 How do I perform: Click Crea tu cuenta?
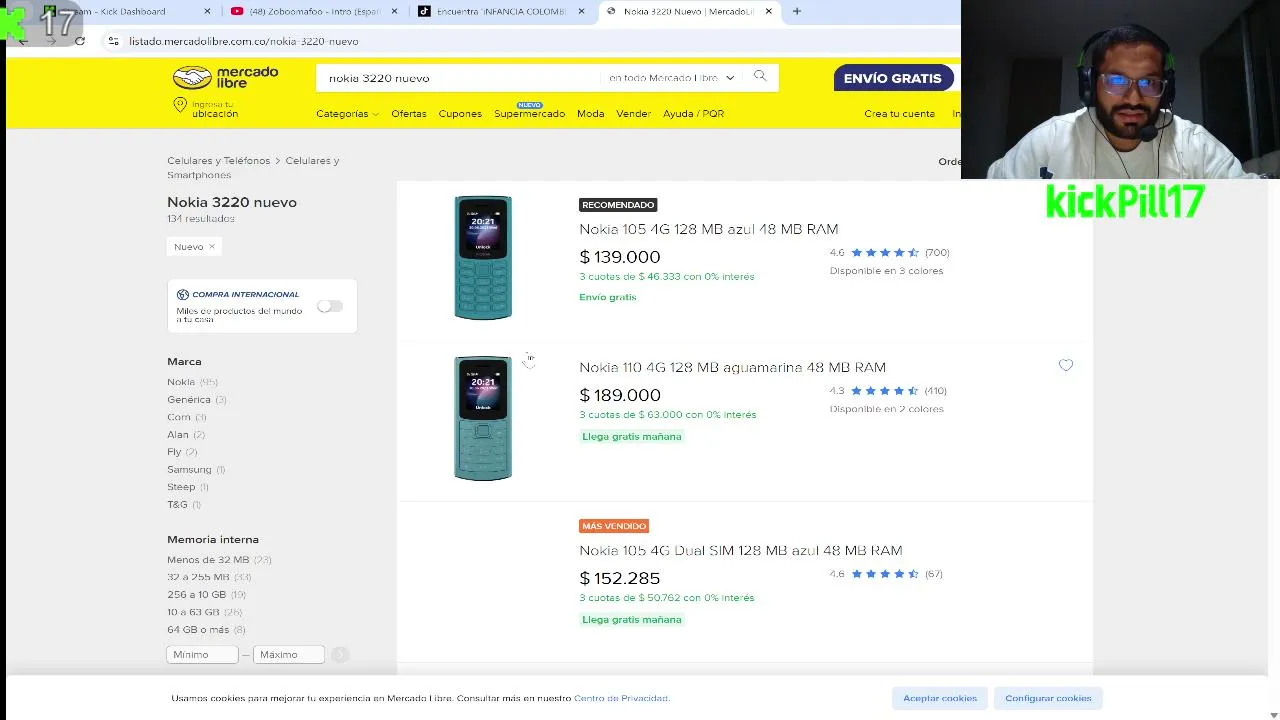(x=899, y=114)
